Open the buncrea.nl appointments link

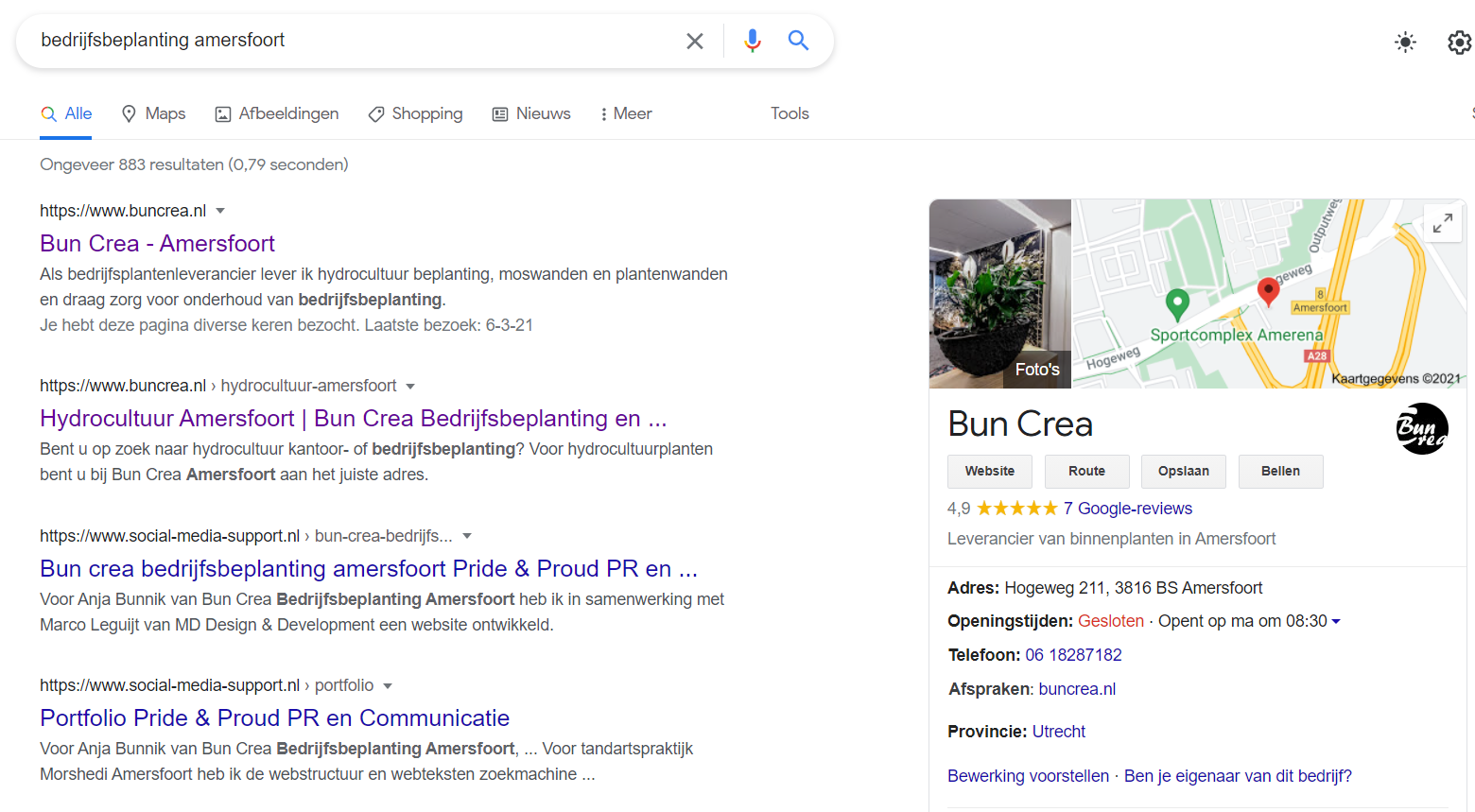point(1078,689)
